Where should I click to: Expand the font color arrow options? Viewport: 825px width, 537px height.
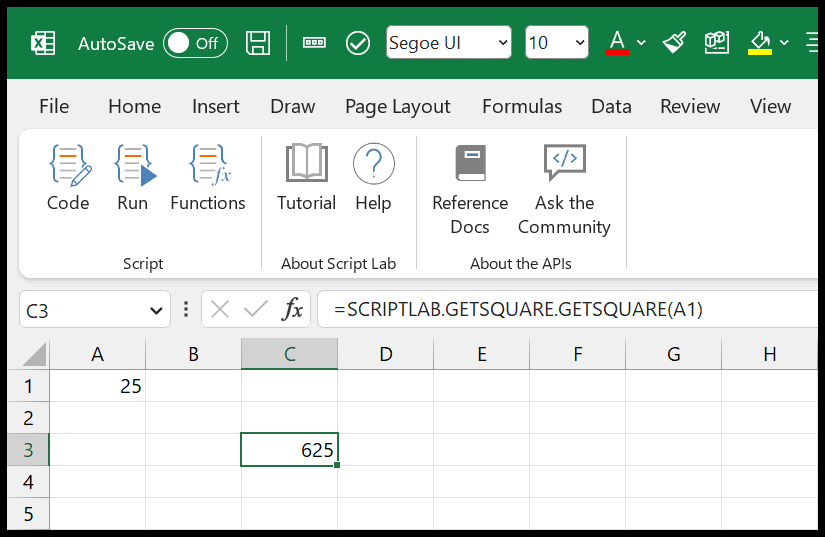641,43
